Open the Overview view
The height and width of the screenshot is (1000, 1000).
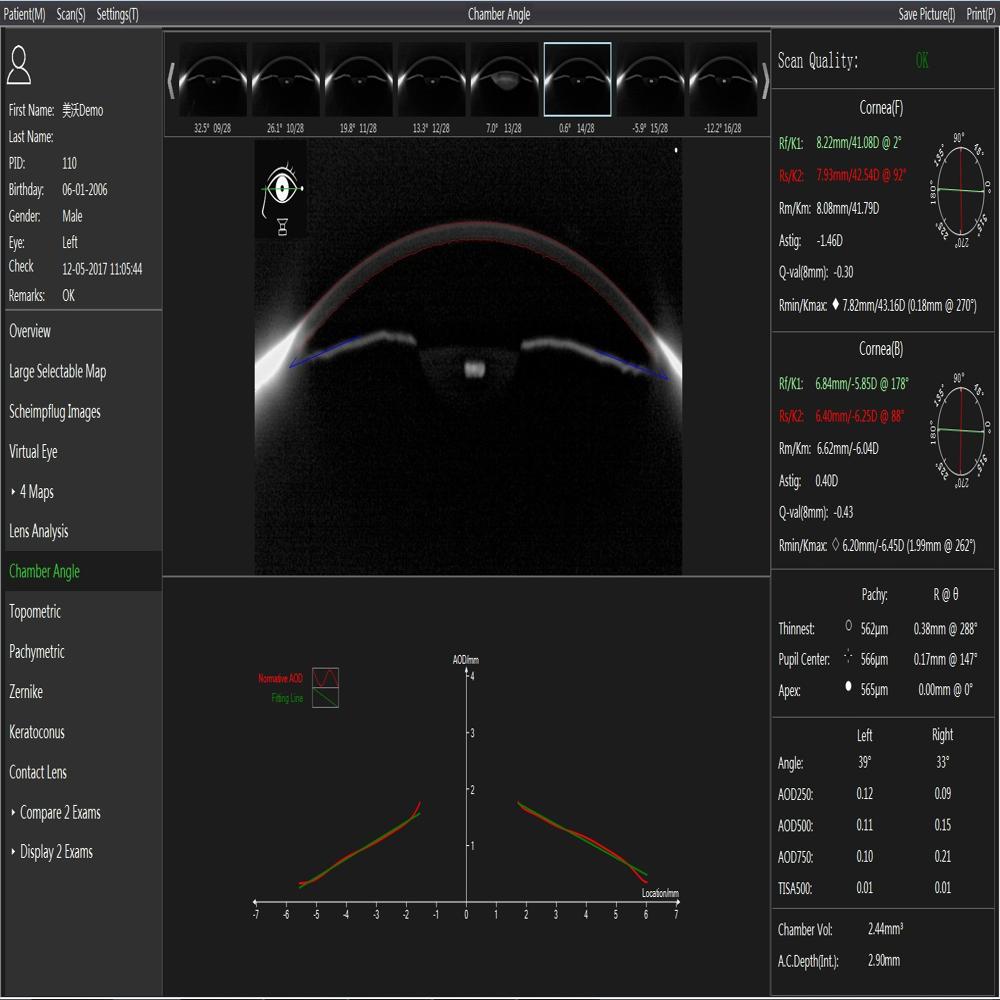30,331
